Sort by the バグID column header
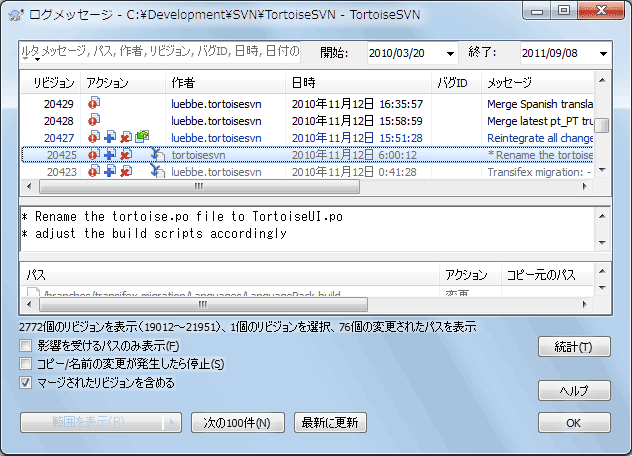This screenshot has height=456, width=632. tap(456, 83)
